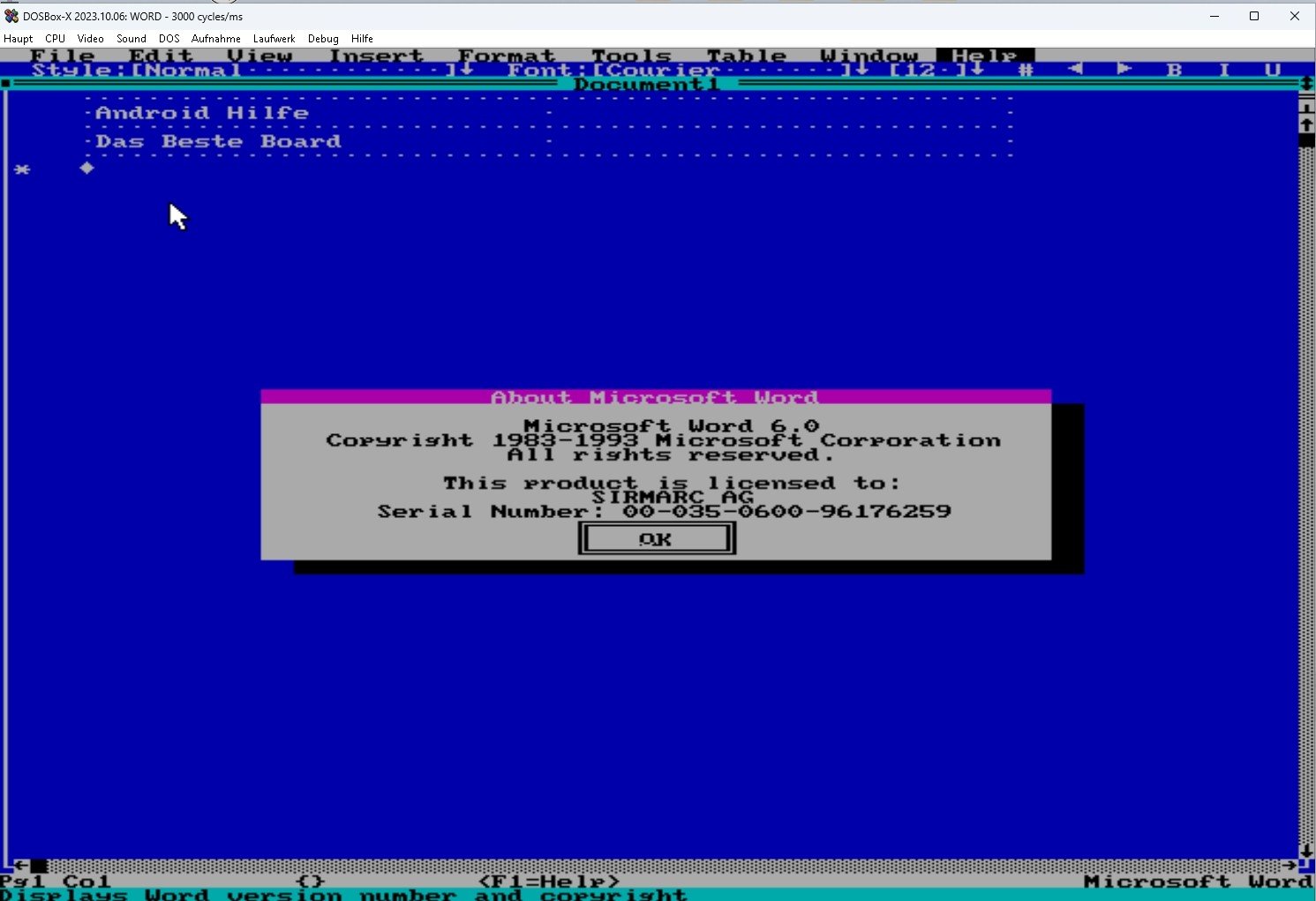Click the vertical scrollbar up arrow
Viewport: 1316px width, 901px height.
[1306, 124]
